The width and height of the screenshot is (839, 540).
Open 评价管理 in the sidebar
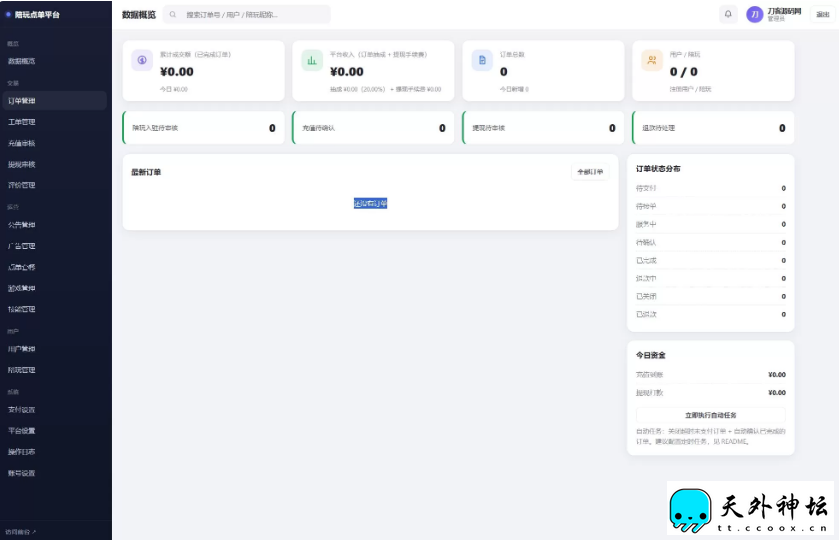pos(54,185)
